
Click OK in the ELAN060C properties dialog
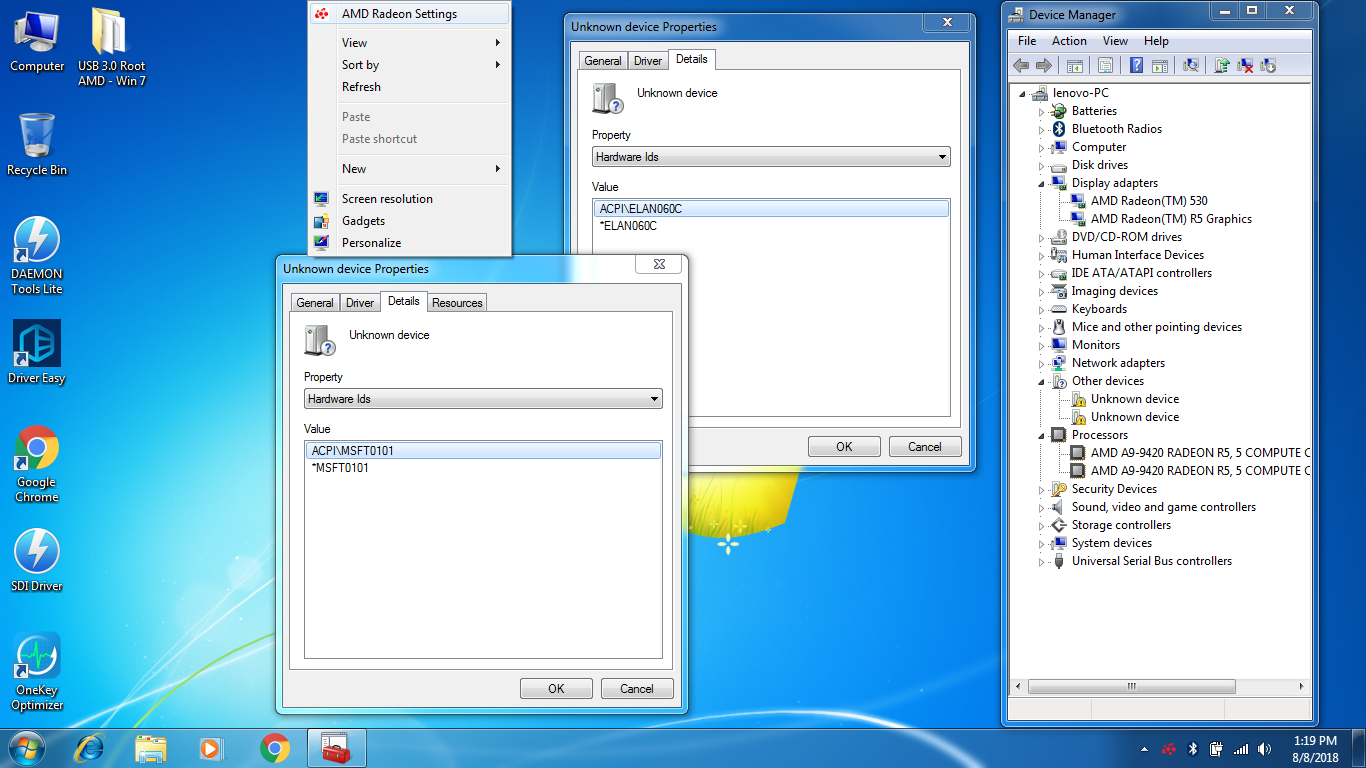844,446
